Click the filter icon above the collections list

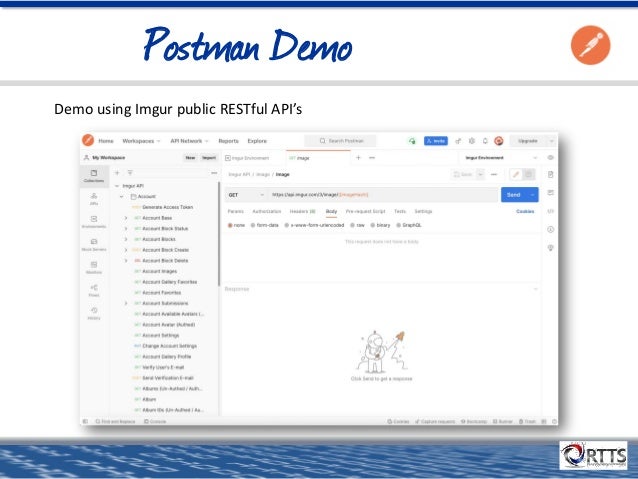pyautogui.click(x=130, y=173)
